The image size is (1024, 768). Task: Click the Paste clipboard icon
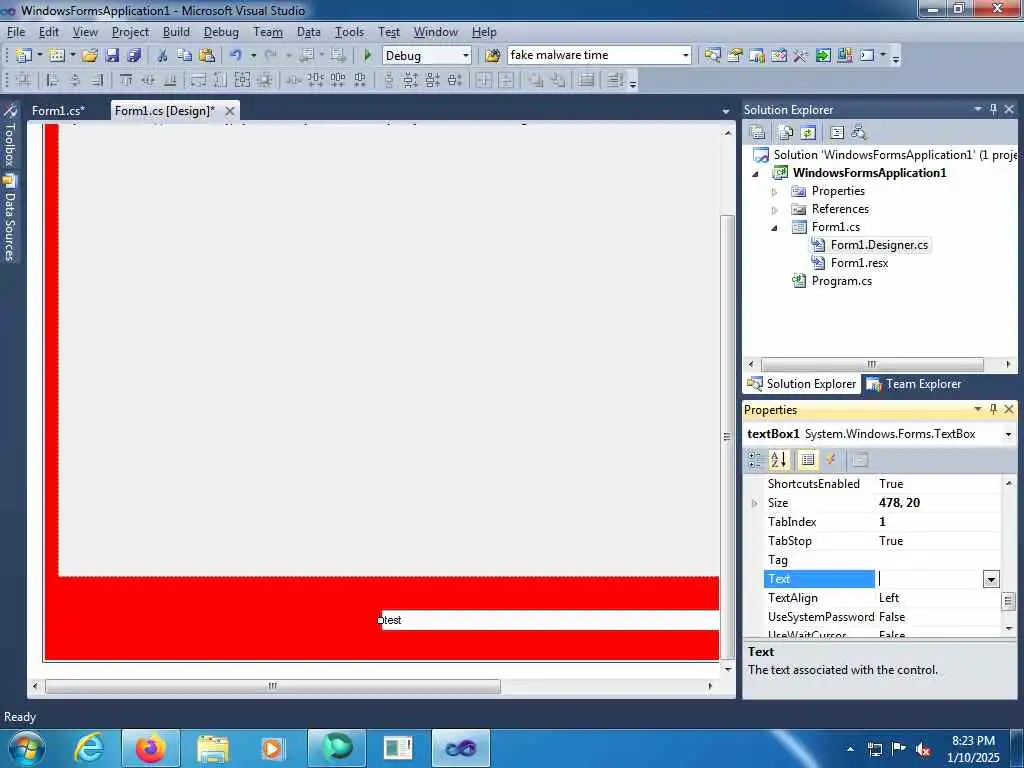pos(207,56)
